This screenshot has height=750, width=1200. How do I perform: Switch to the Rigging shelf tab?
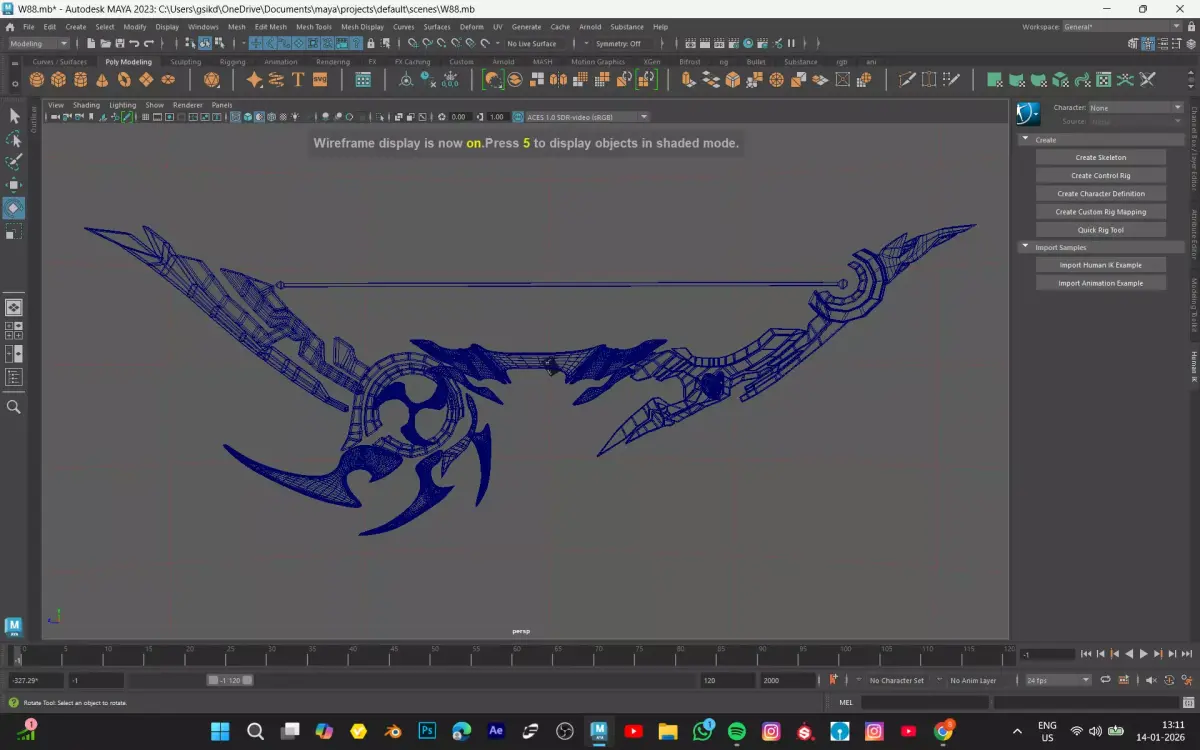tap(232, 62)
